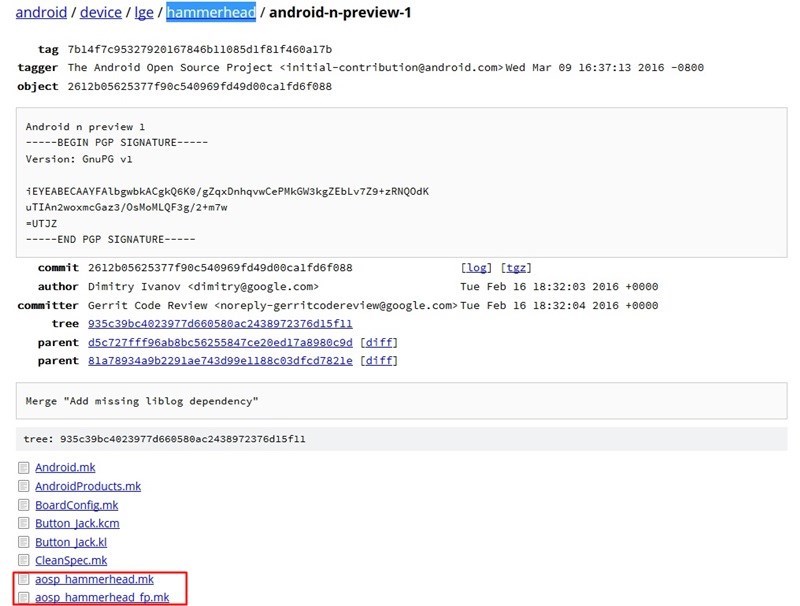Click author Dimitry Ivanov's name and email
The image size is (800, 606).
203,287
